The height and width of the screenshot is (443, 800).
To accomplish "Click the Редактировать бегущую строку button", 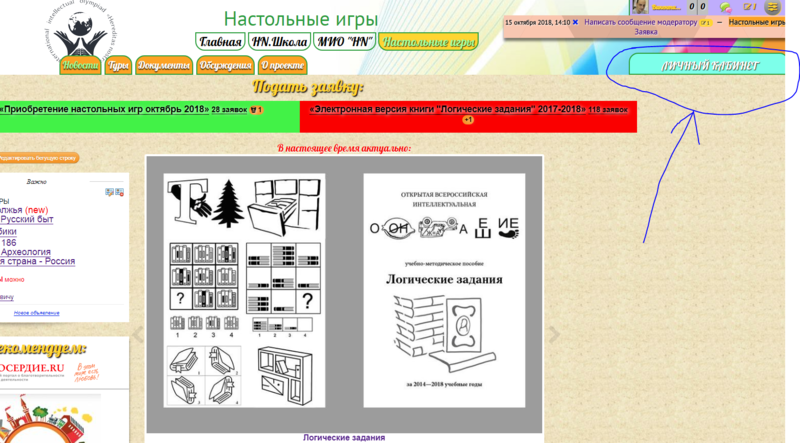I will point(39,158).
